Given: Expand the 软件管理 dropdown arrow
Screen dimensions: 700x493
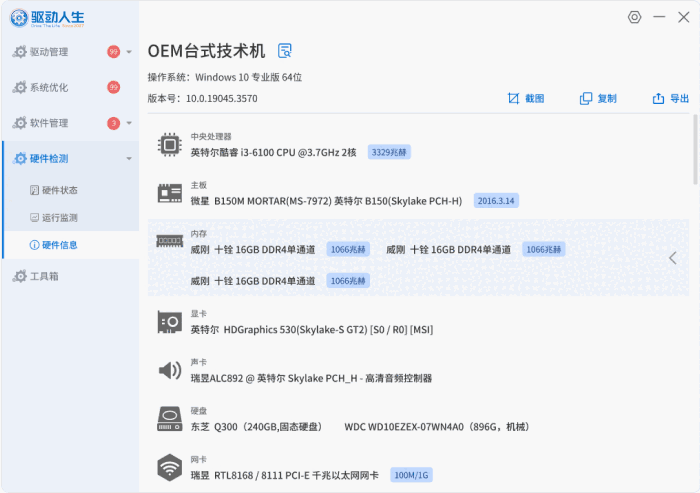Looking at the screenshot, I should [129, 123].
